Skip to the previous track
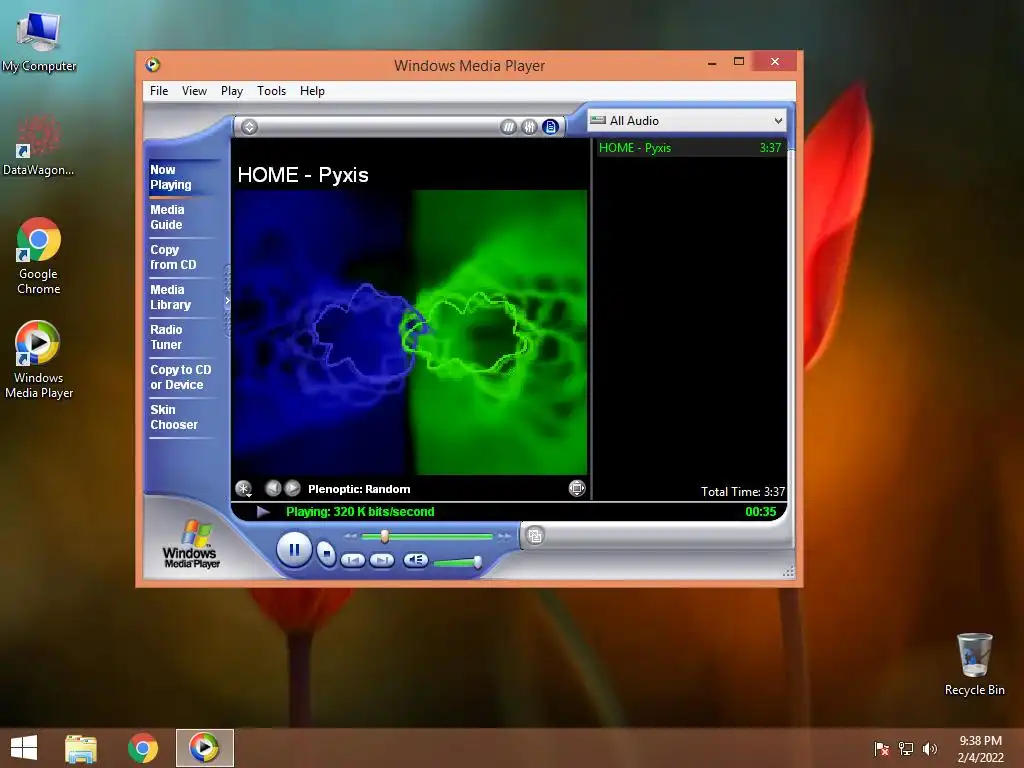The height and width of the screenshot is (768, 1024). (x=353, y=560)
